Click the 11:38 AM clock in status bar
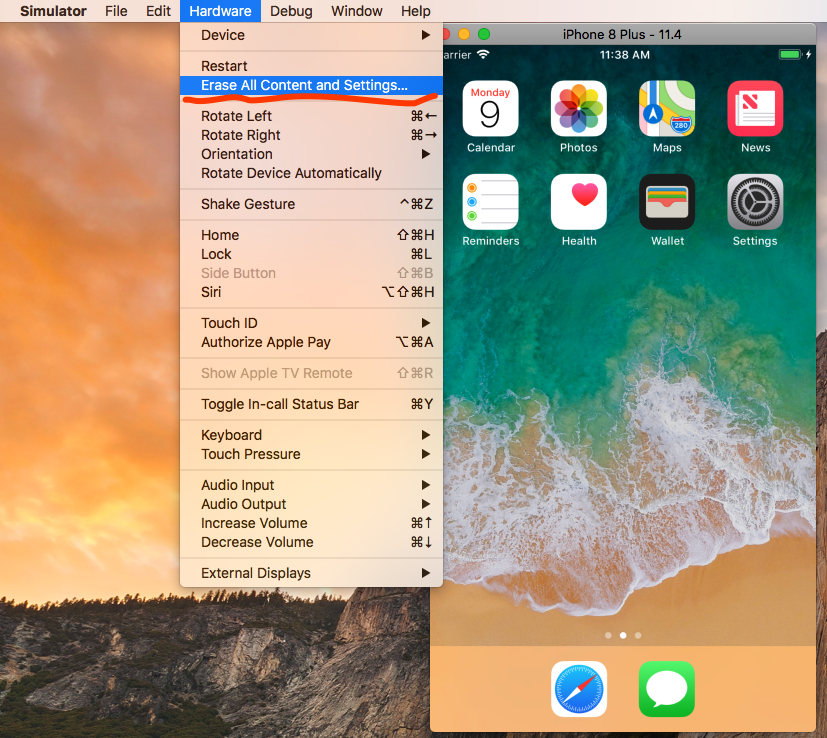The height and width of the screenshot is (738, 827). click(624, 54)
